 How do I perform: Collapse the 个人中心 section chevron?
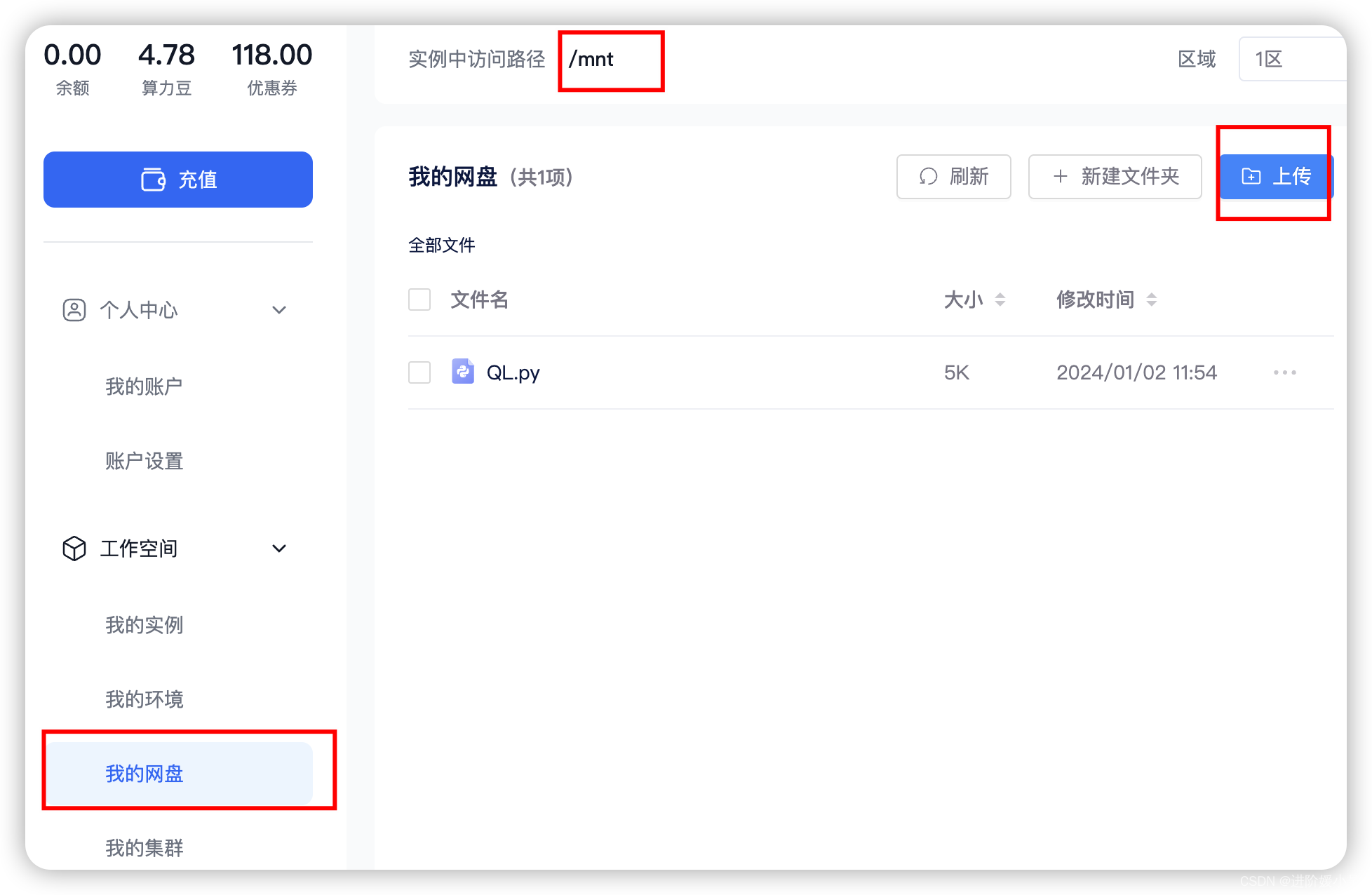[279, 310]
